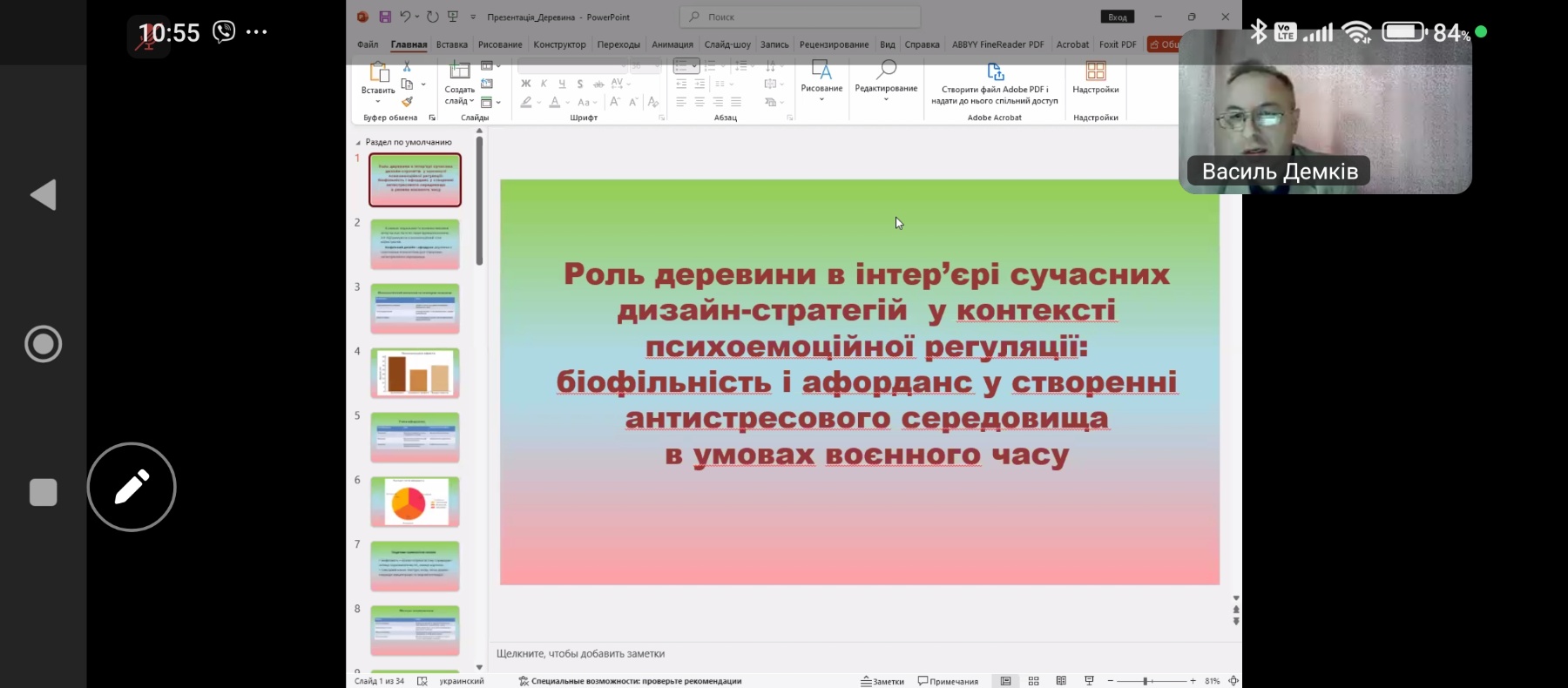Open the Вставка ribbon tab
The width and height of the screenshot is (1568, 688).
[451, 44]
